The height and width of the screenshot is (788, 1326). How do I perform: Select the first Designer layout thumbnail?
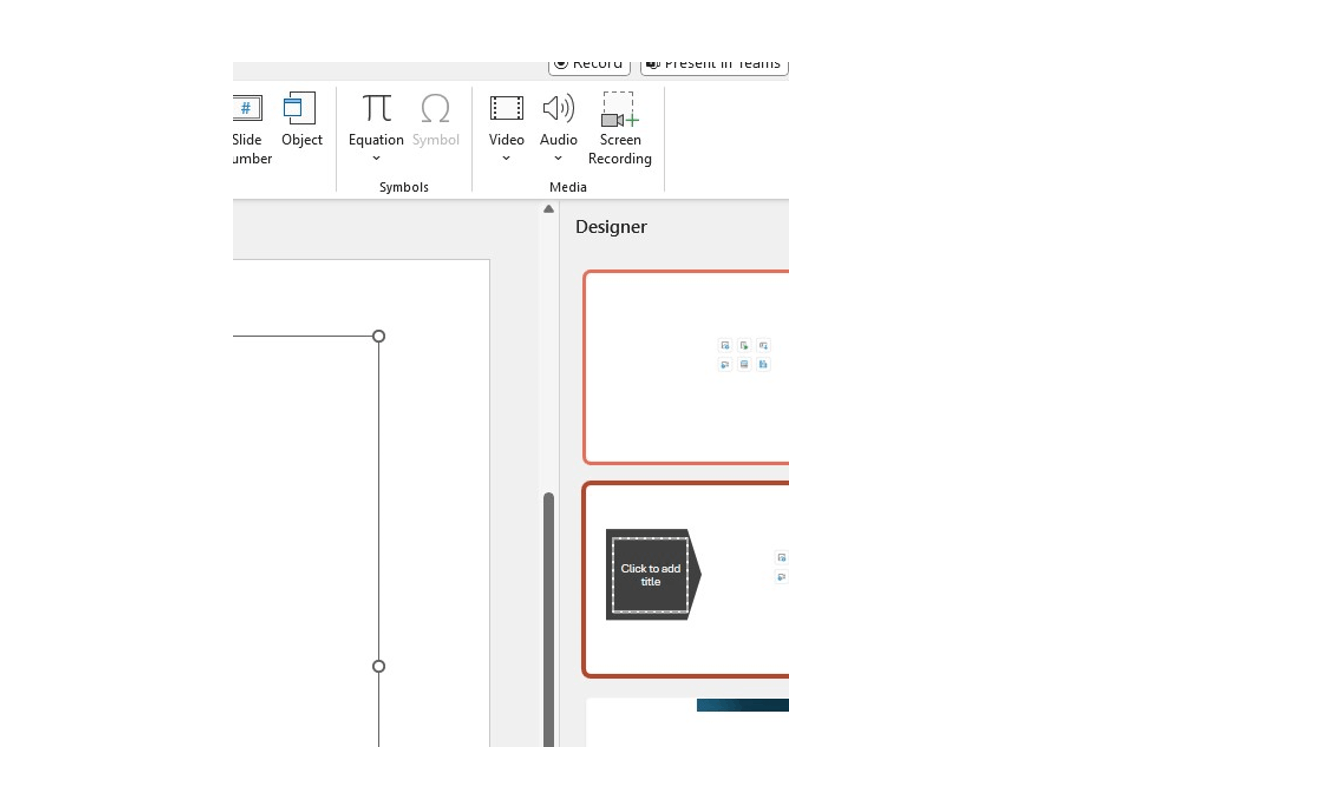pos(686,367)
